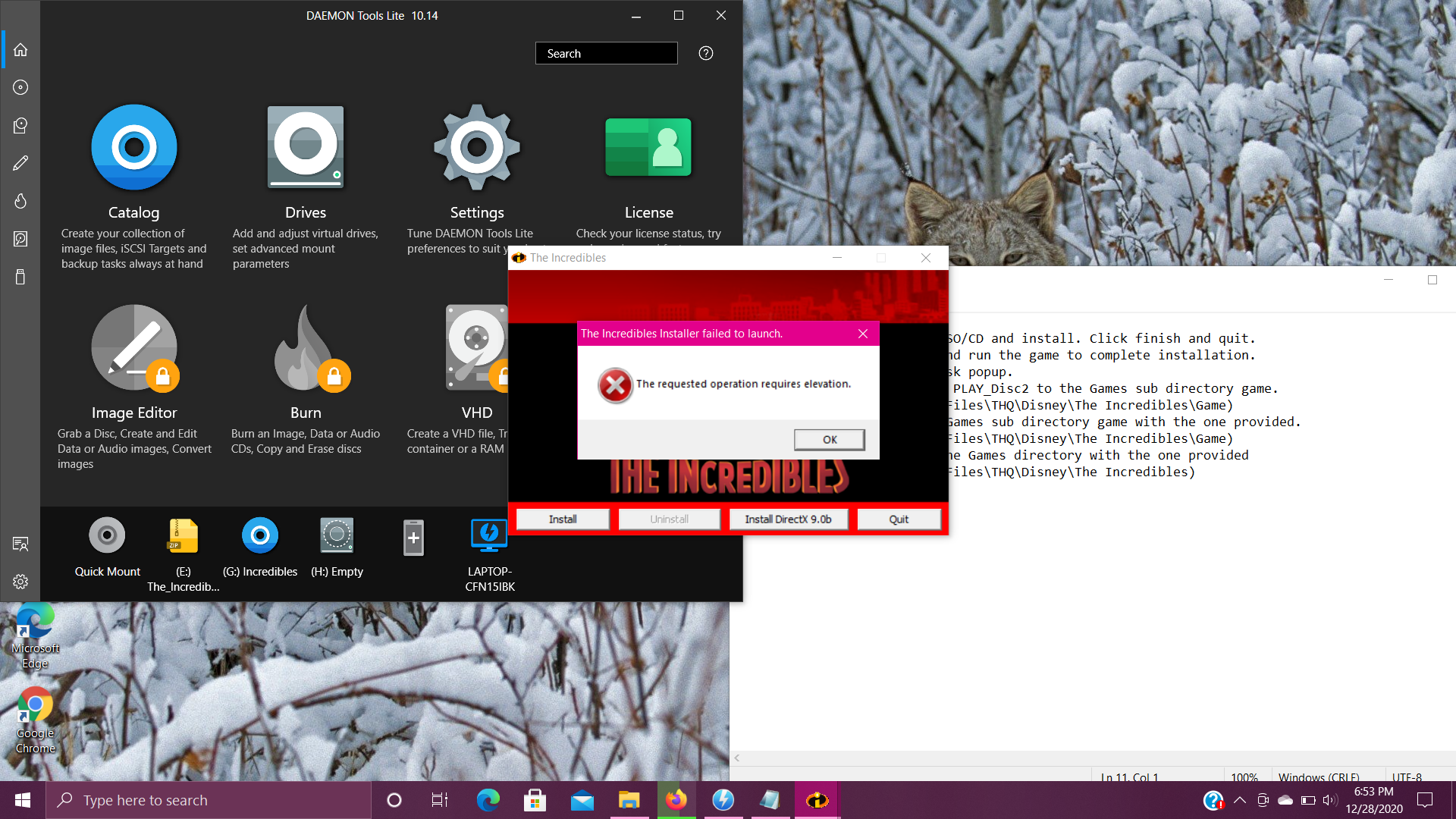The height and width of the screenshot is (819, 1456).
Task: Open the pencil Image Editor sidebar icon
Action: (20, 163)
